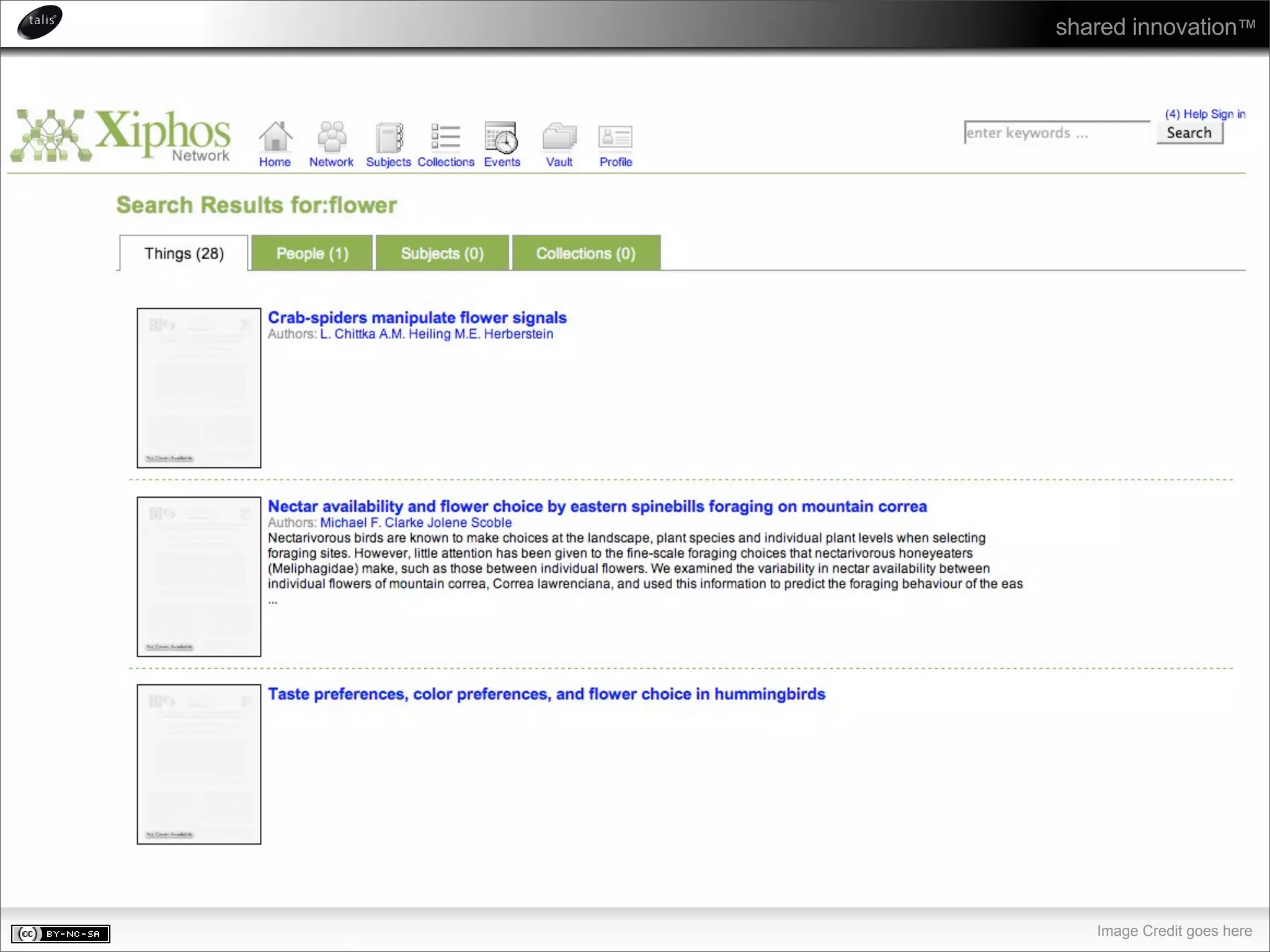Open the Profile card icon
Screen dimensions: 1270x952
click(x=615, y=137)
